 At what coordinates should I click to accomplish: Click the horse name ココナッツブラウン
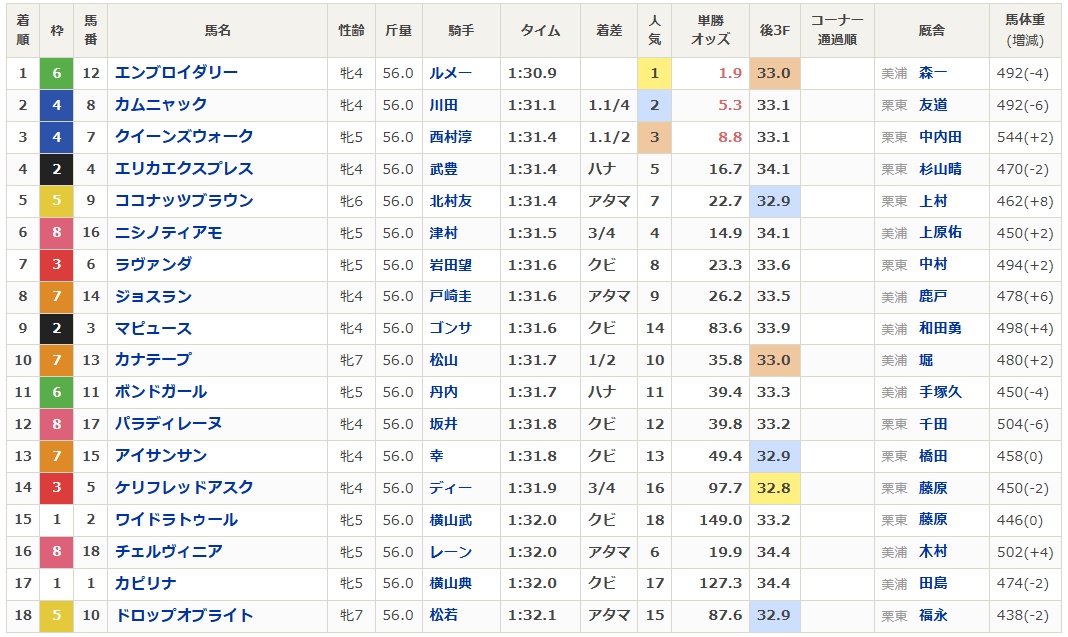click(184, 201)
